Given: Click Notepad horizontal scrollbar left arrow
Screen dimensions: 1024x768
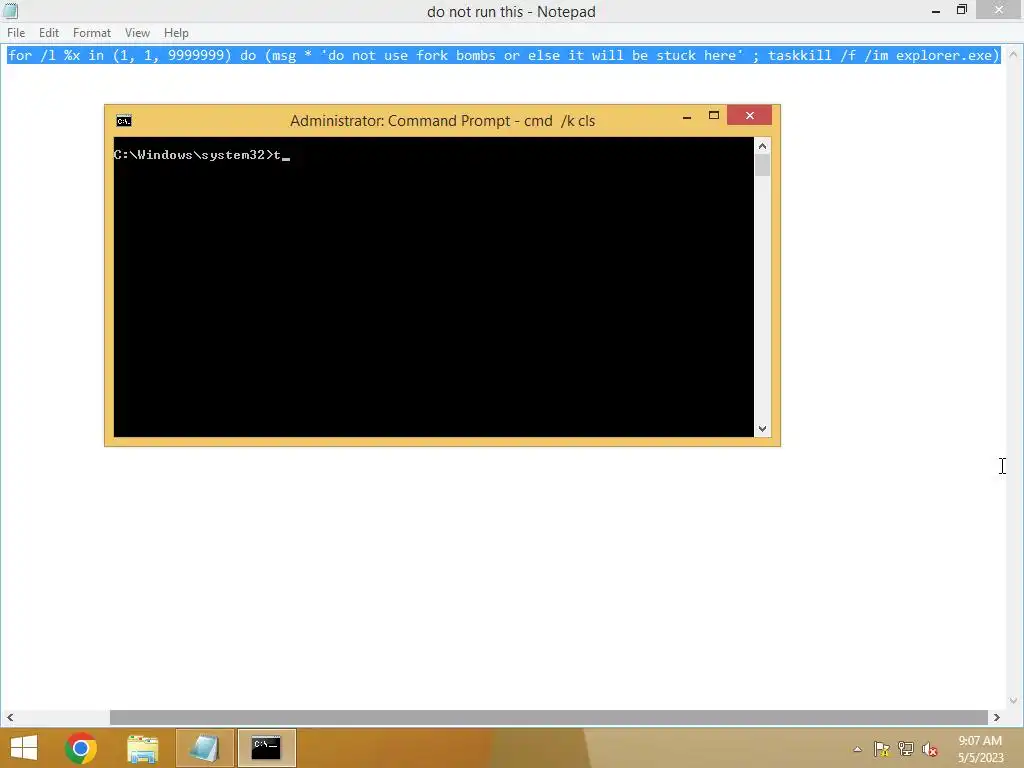Looking at the screenshot, I should (9, 717).
